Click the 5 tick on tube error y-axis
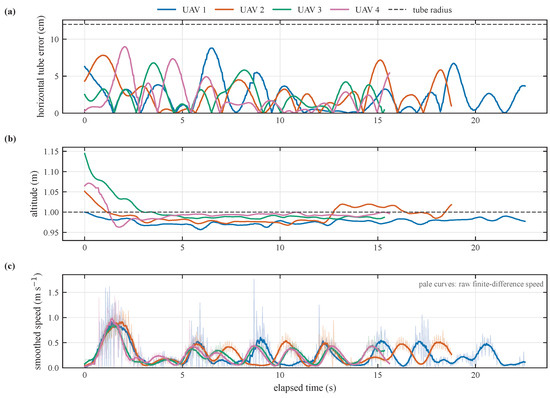550x398 pixels. point(57,76)
